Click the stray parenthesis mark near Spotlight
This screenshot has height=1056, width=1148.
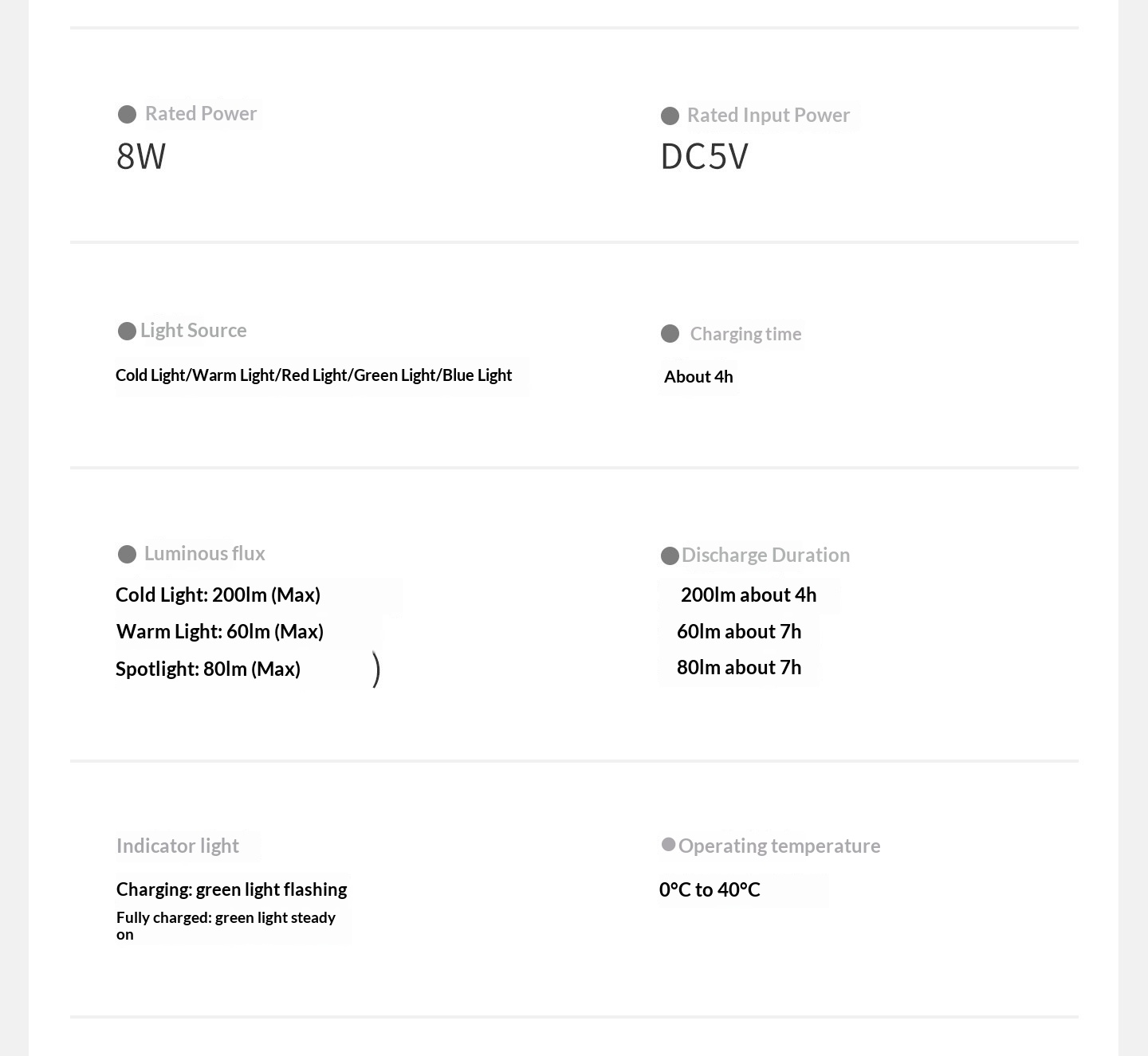tap(376, 669)
